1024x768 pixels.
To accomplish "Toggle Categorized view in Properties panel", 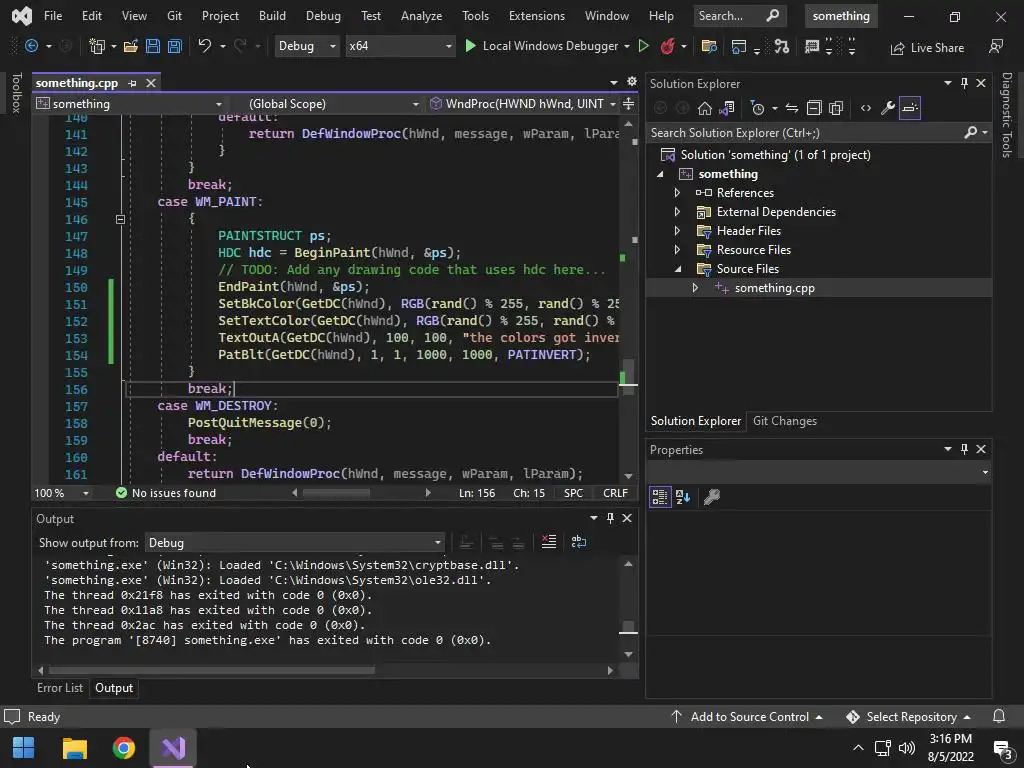I will tap(660, 497).
